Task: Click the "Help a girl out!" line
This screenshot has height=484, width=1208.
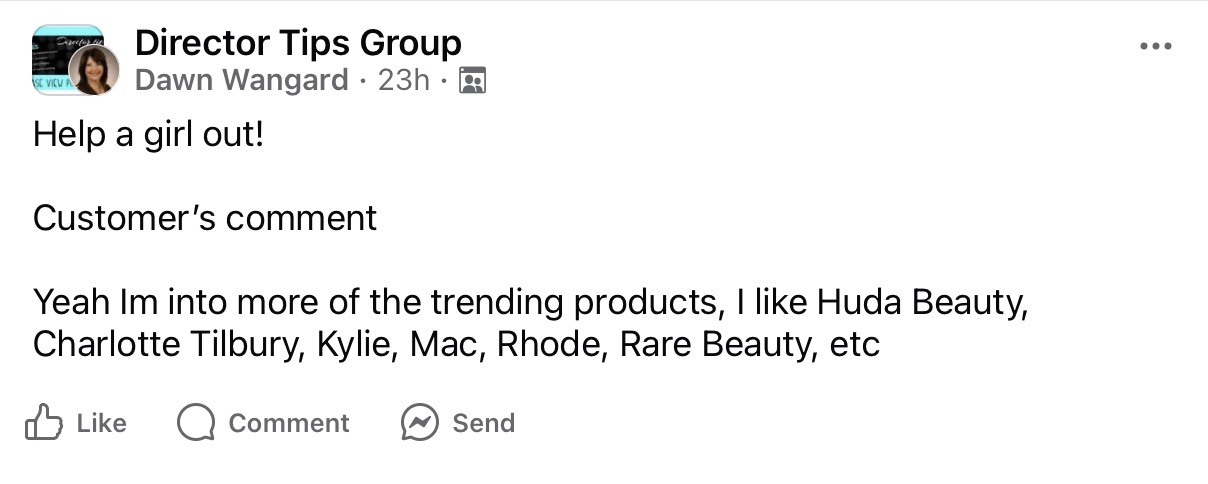Action: tap(148, 134)
